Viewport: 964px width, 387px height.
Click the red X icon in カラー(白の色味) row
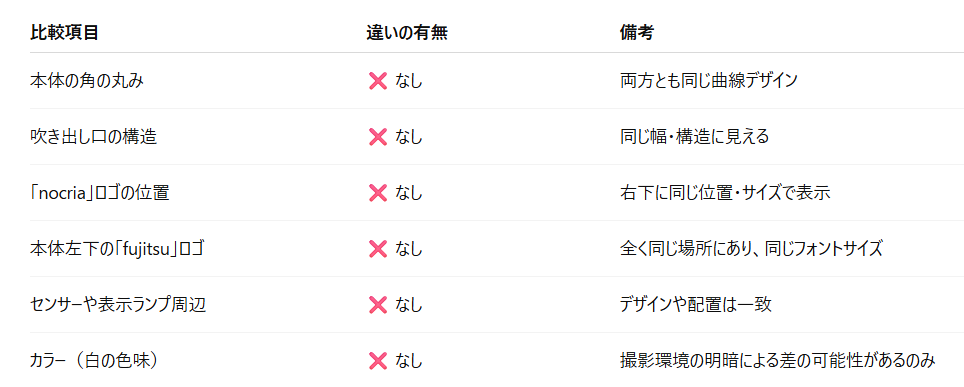377,361
